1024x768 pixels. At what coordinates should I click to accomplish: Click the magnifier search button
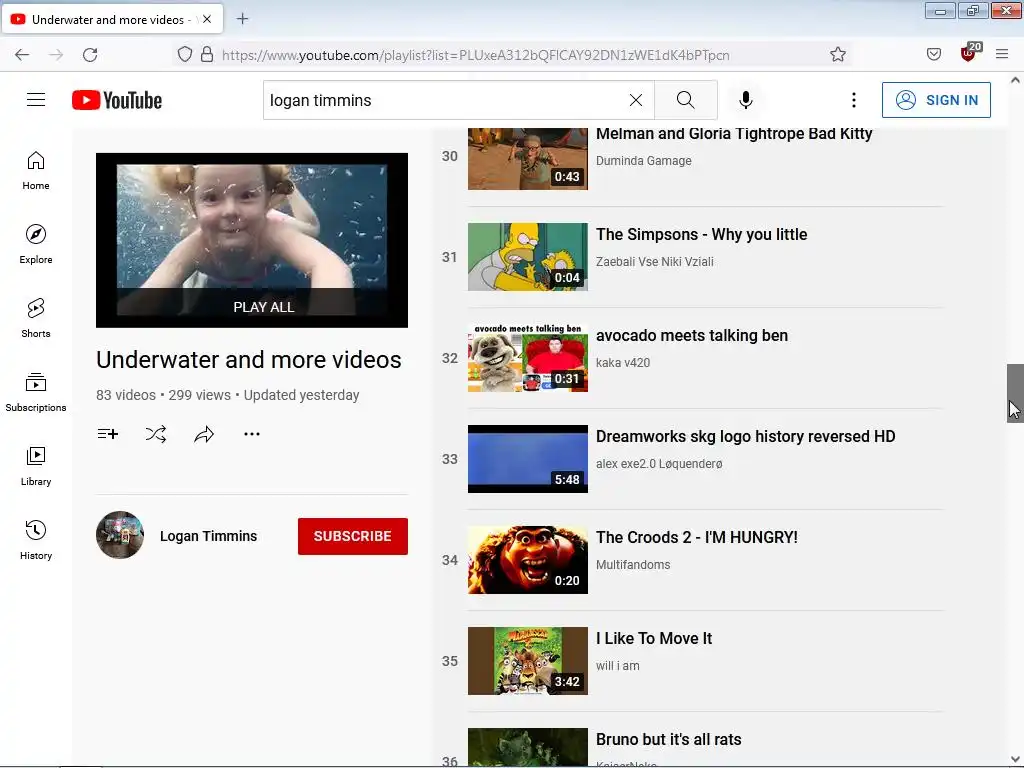686,100
